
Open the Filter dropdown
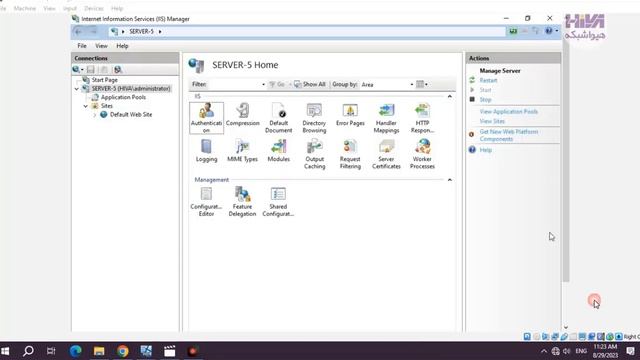click(x=263, y=84)
